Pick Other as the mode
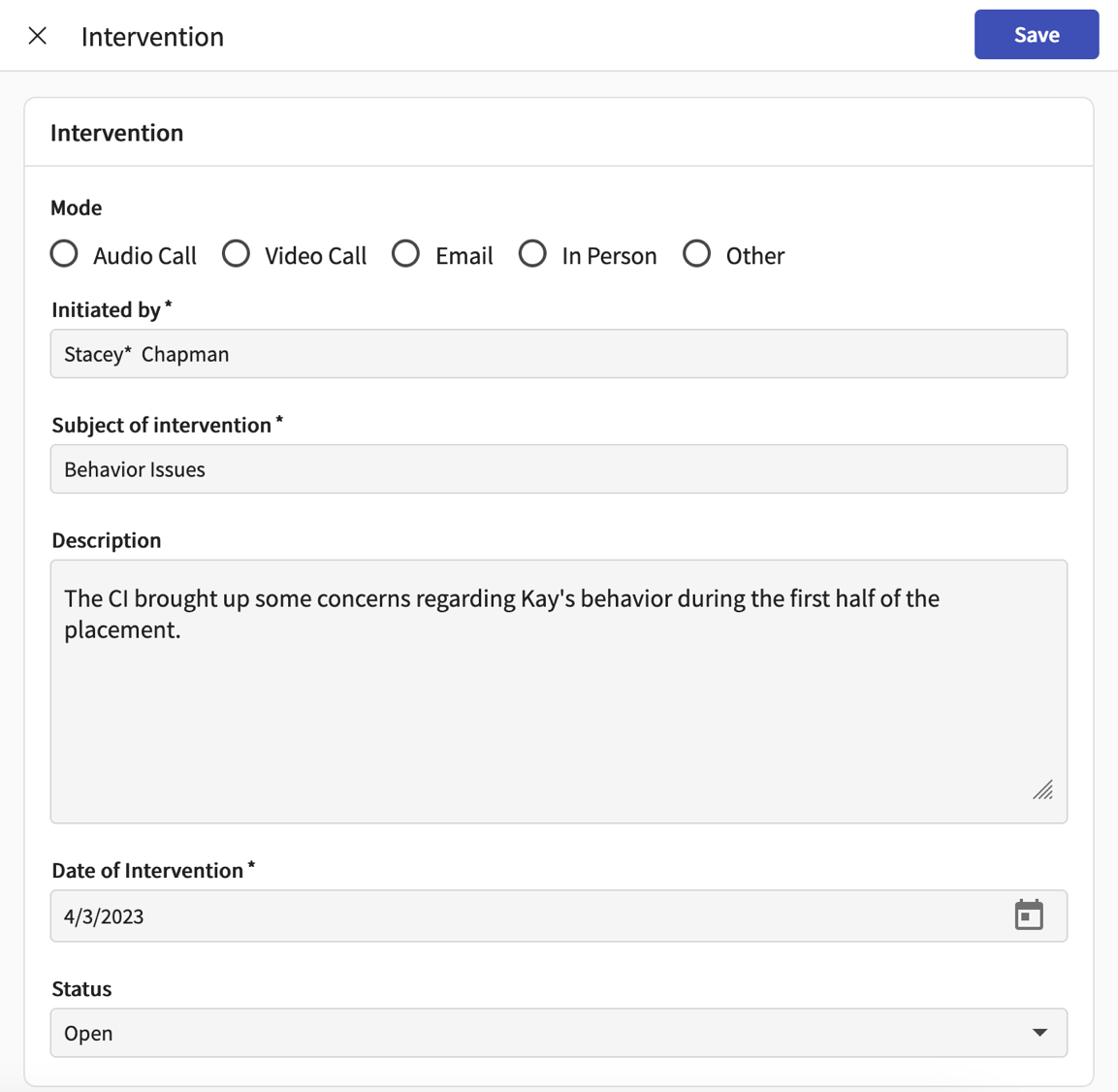This screenshot has height=1092, width=1118. (x=696, y=253)
